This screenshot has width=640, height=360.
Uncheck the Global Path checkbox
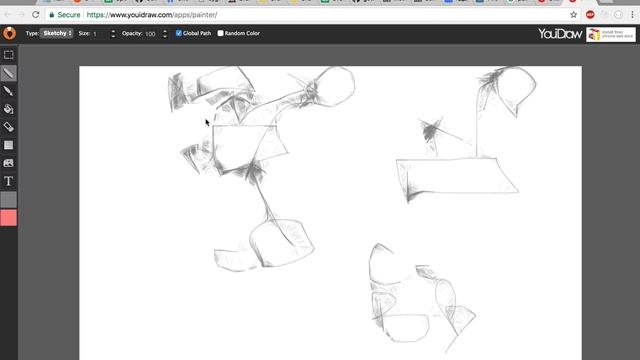click(x=179, y=33)
